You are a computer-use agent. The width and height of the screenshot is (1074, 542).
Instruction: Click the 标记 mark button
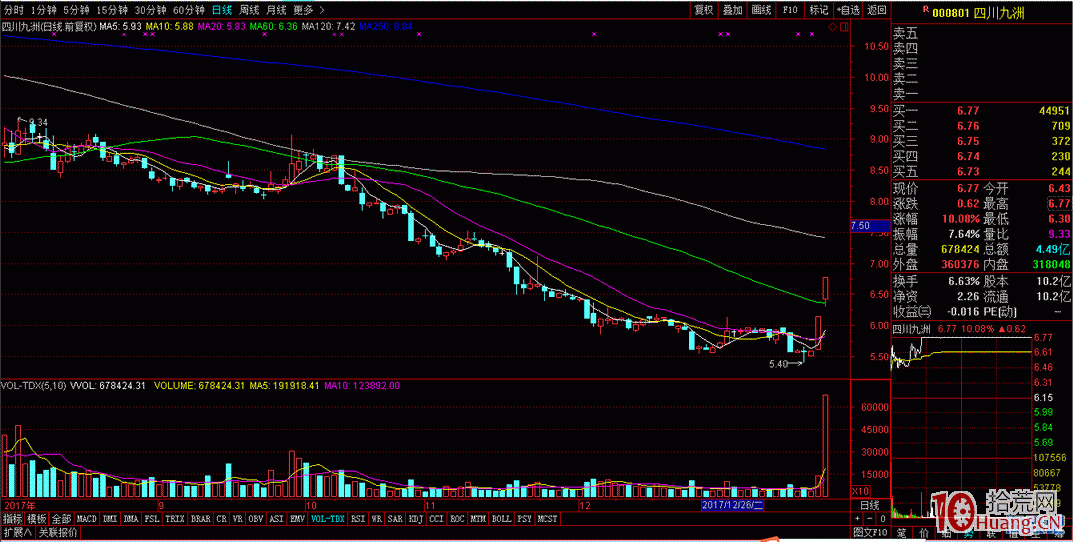click(x=819, y=10)
